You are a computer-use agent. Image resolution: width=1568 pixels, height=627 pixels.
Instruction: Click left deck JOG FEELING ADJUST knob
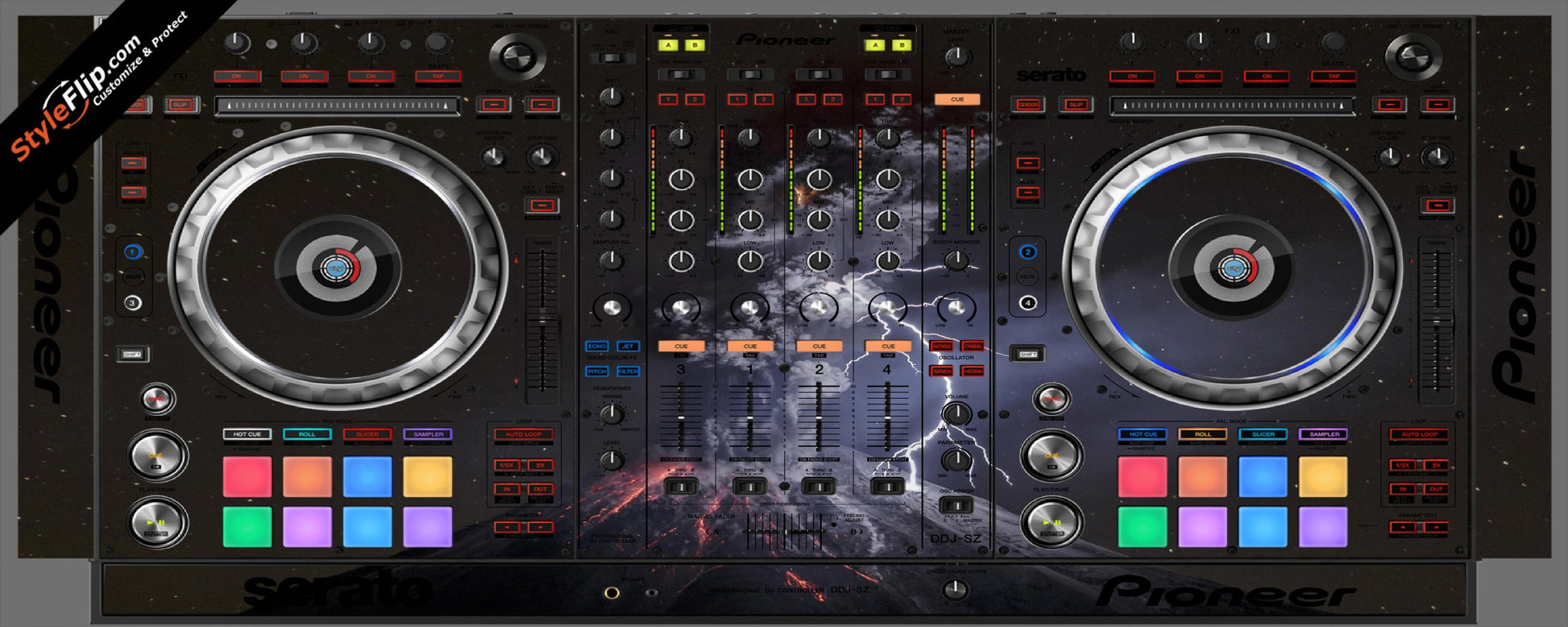494,156
